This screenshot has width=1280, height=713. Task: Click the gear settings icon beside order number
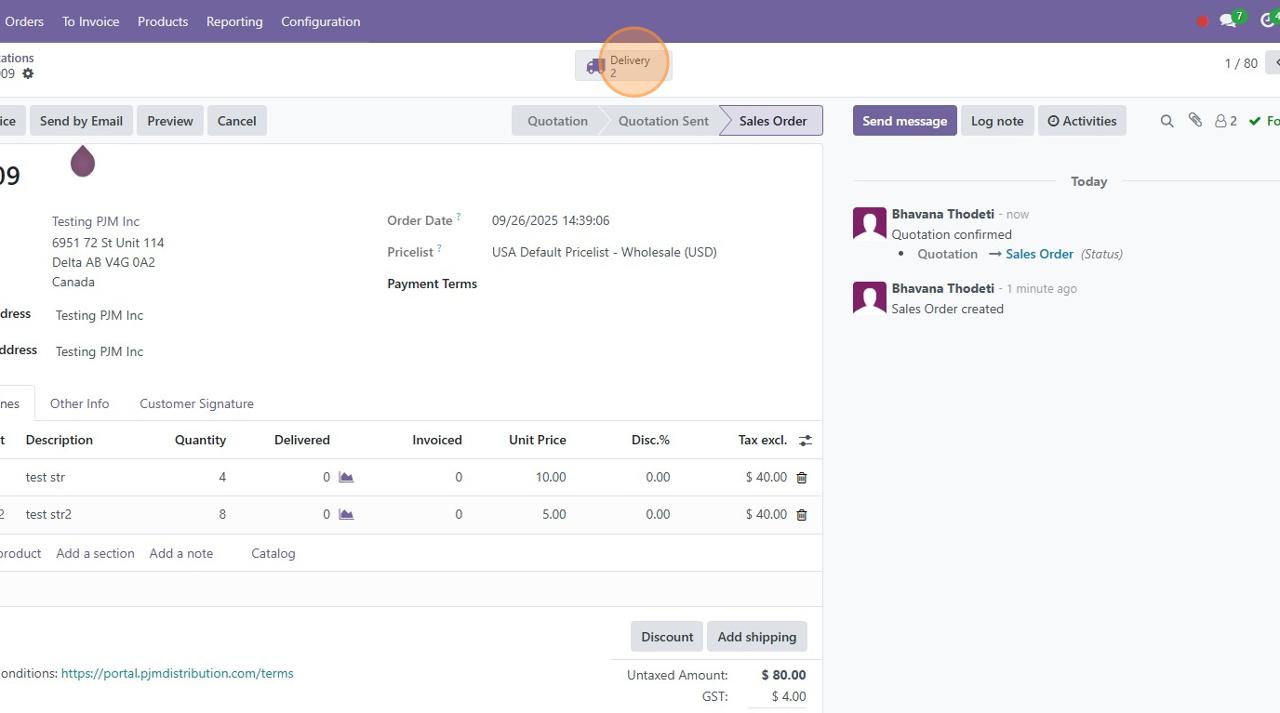coord(28,74)
